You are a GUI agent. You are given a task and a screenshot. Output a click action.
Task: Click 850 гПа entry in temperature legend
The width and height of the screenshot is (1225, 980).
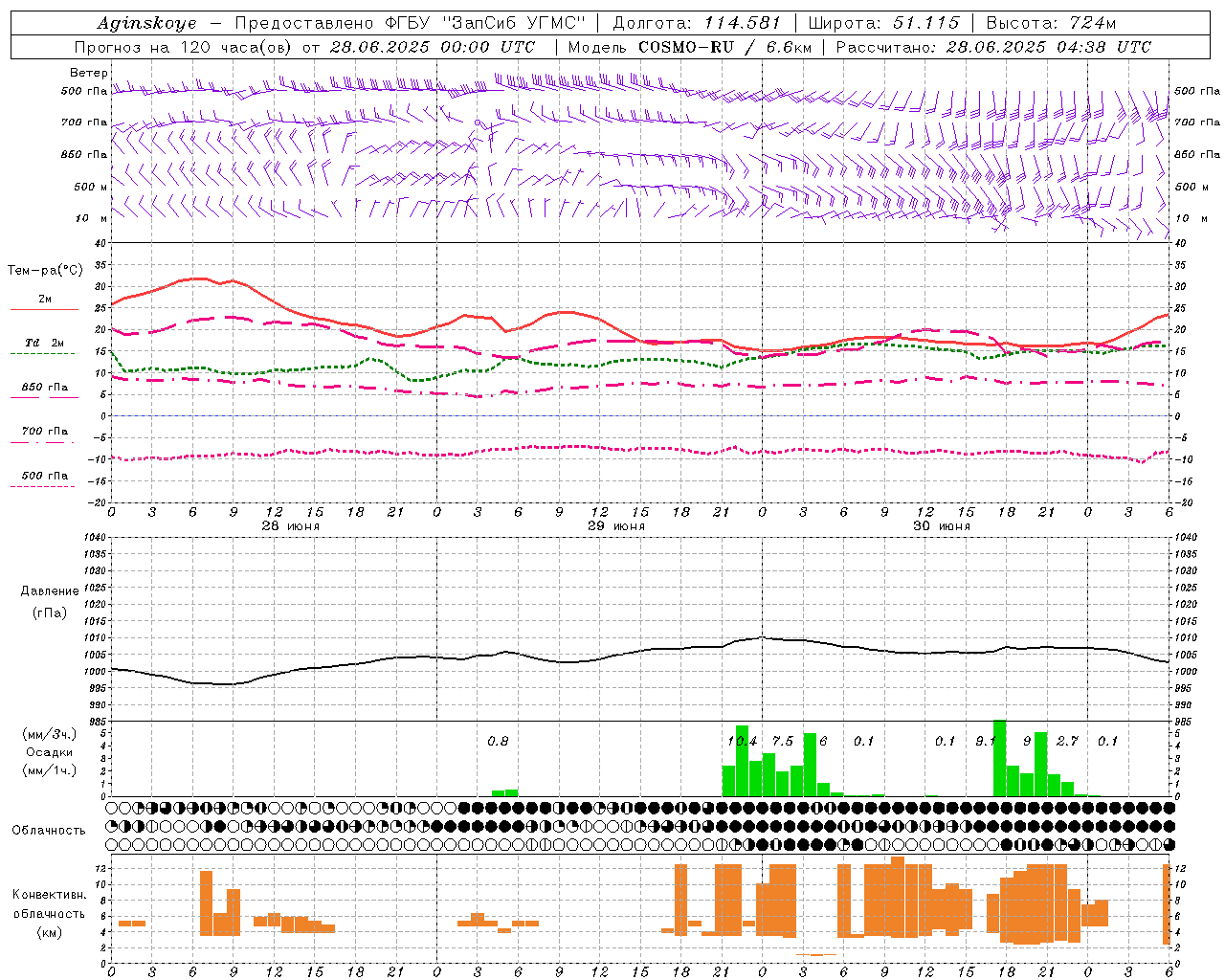(x=45, y=388)
